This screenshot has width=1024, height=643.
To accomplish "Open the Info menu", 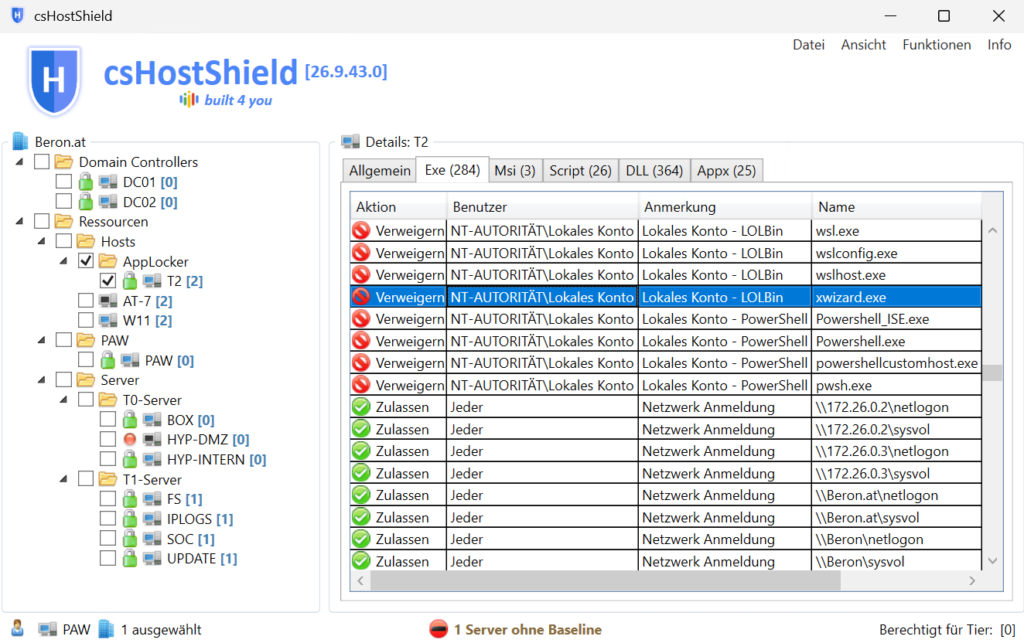I will coord(999,44).
